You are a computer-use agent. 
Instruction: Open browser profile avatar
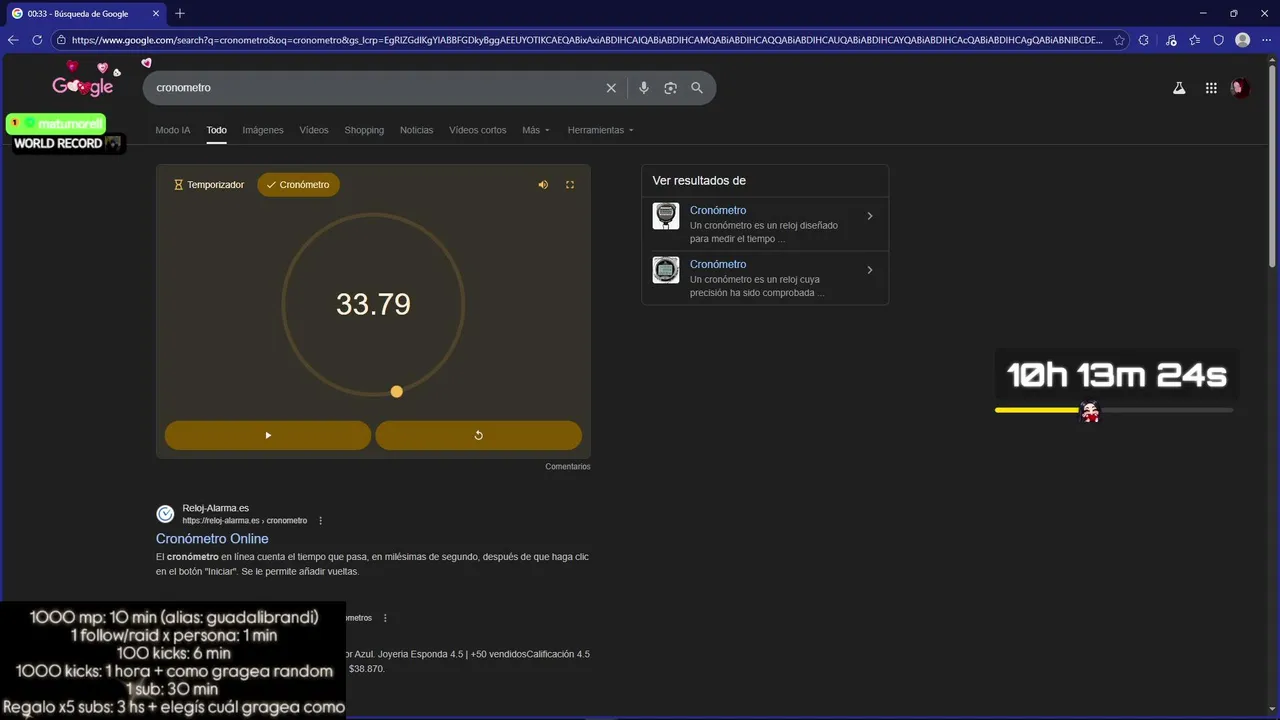pyautogui.click(x=1242, y=40)
